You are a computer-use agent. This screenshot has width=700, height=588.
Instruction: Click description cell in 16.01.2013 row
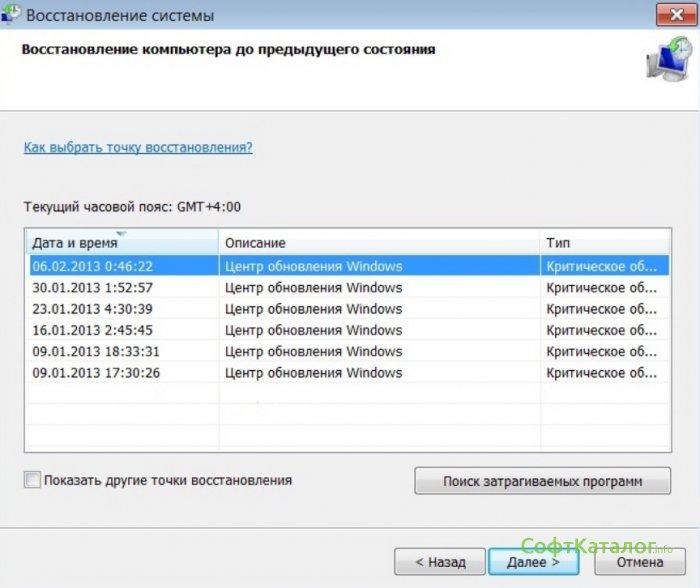tap(379, 330)
